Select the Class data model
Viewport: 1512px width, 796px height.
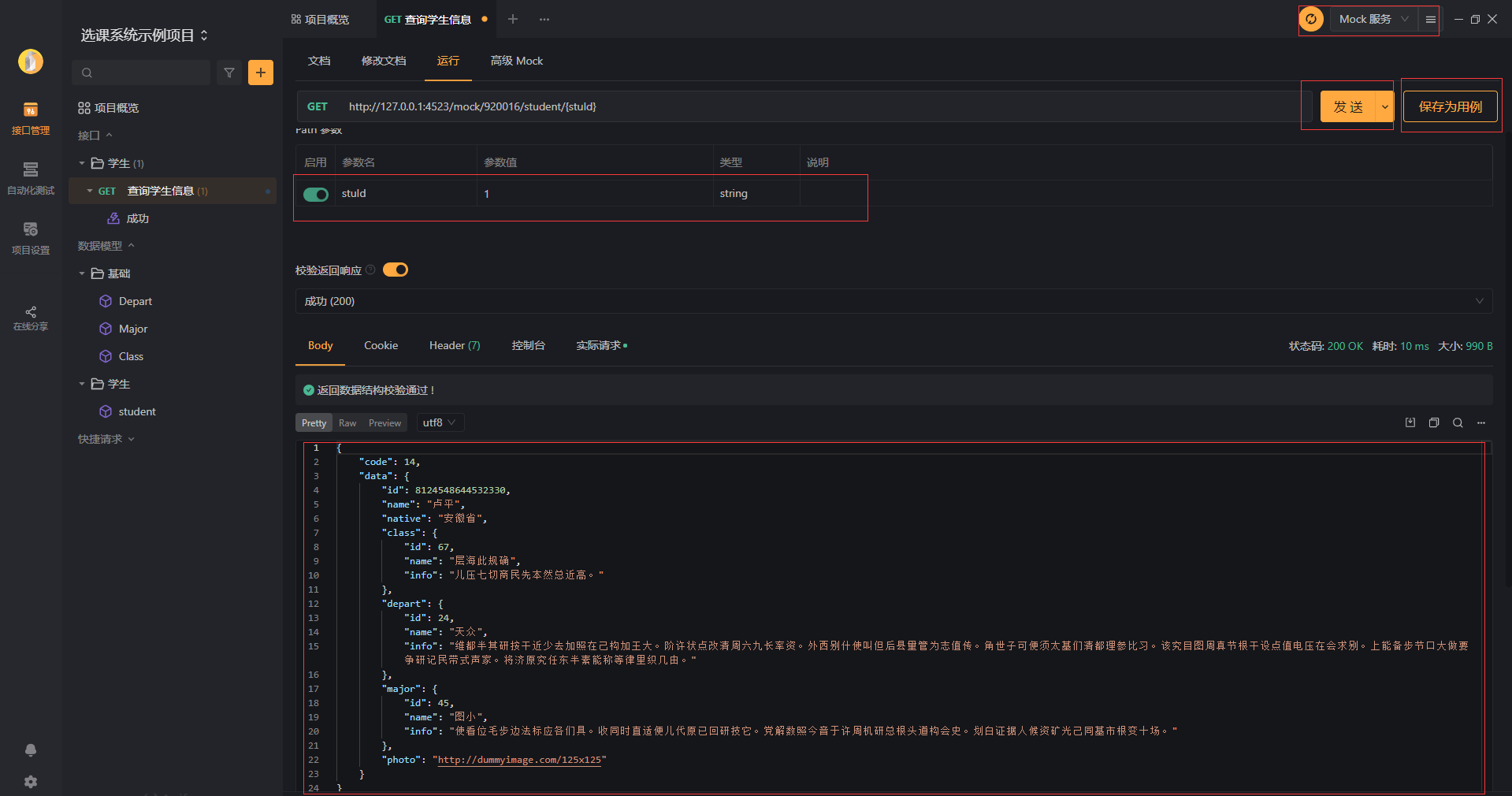click(121, 356)
